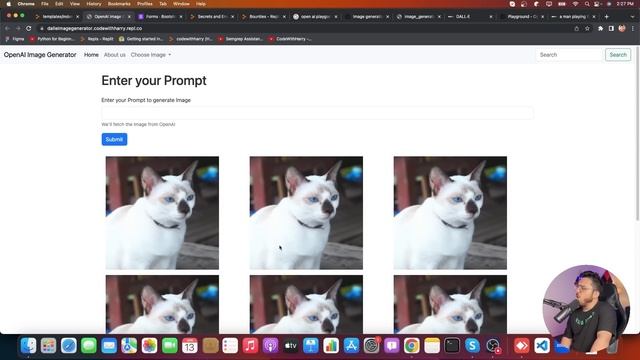Screen dimensions: 640x360
Task: Open Safari from the dock
Action: click(69, 346)
